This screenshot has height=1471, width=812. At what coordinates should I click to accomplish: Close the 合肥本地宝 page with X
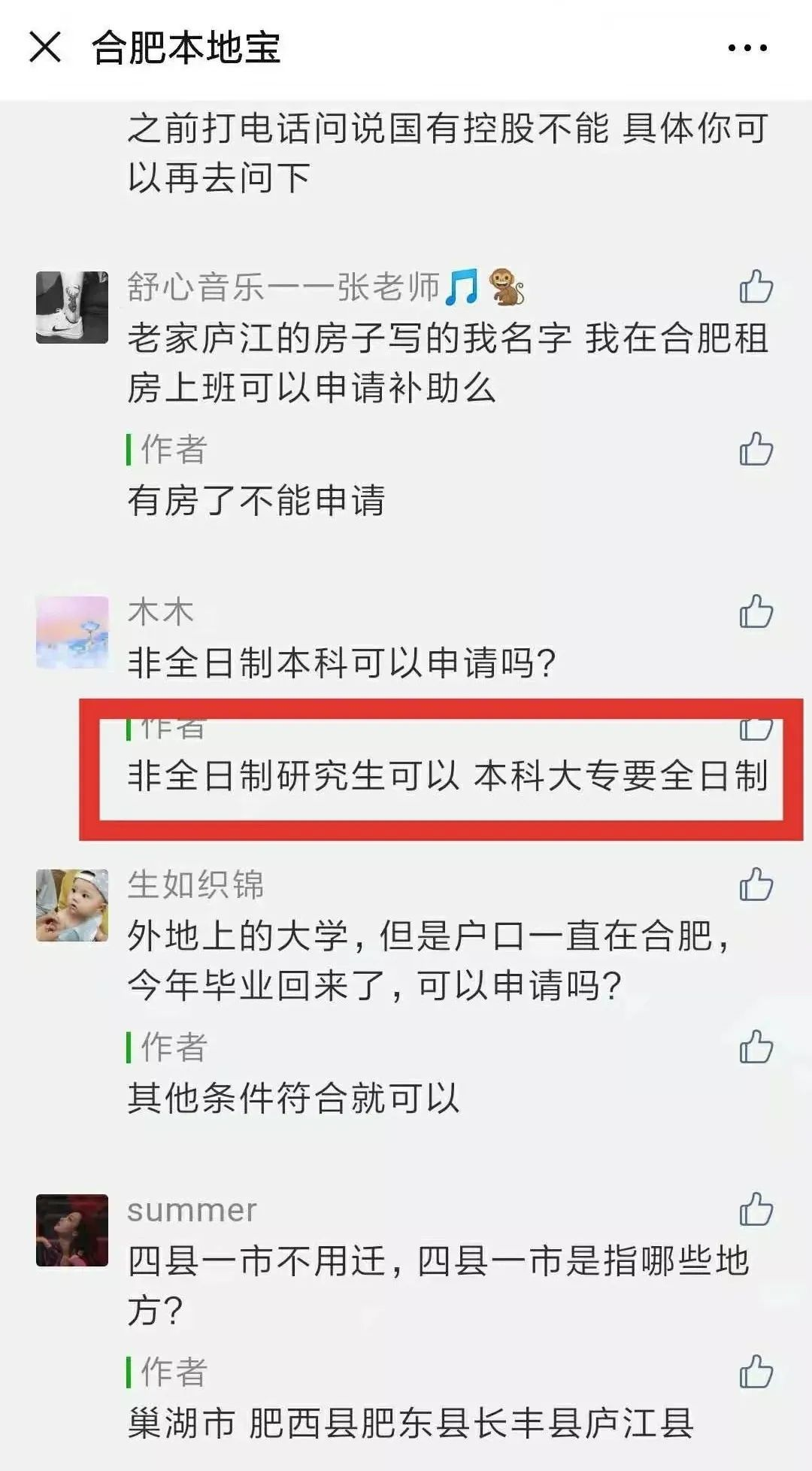point(45,47)
